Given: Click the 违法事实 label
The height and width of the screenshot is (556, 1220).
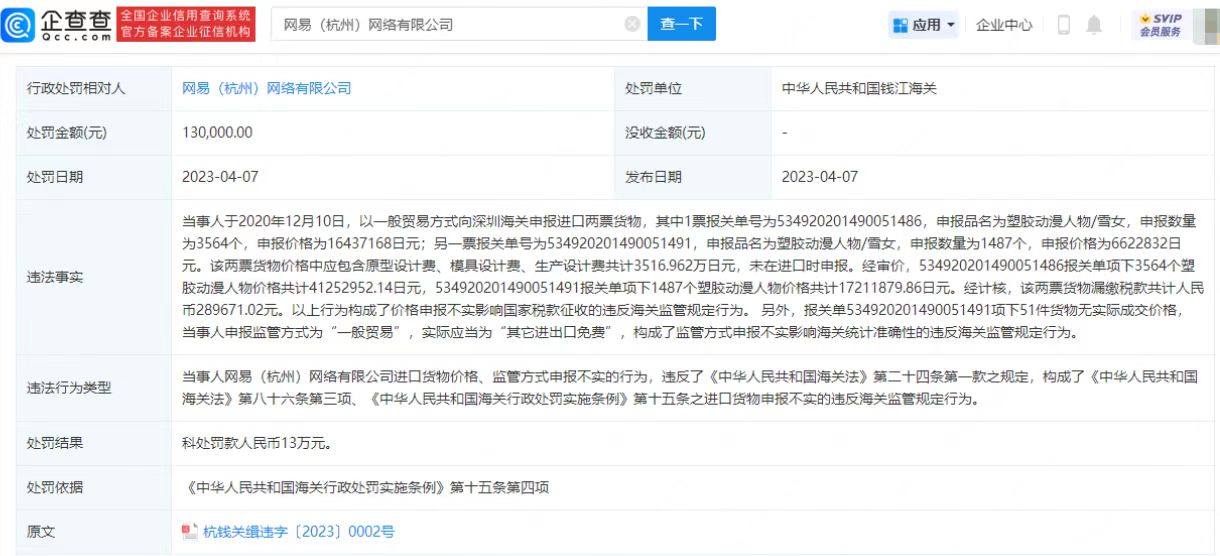Looking at the screenshot, I should pyautogui.click(x=55, y=277).
